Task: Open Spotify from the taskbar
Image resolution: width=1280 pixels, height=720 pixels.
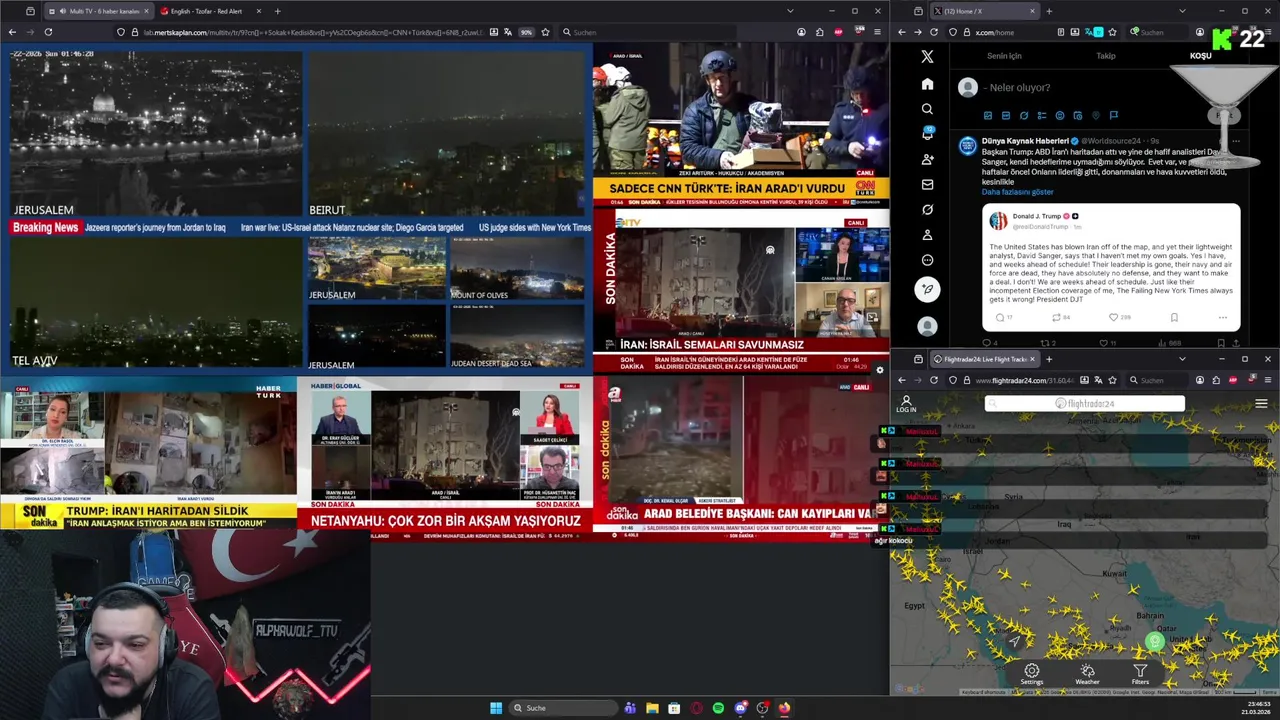Action: [x=718, y=708]
